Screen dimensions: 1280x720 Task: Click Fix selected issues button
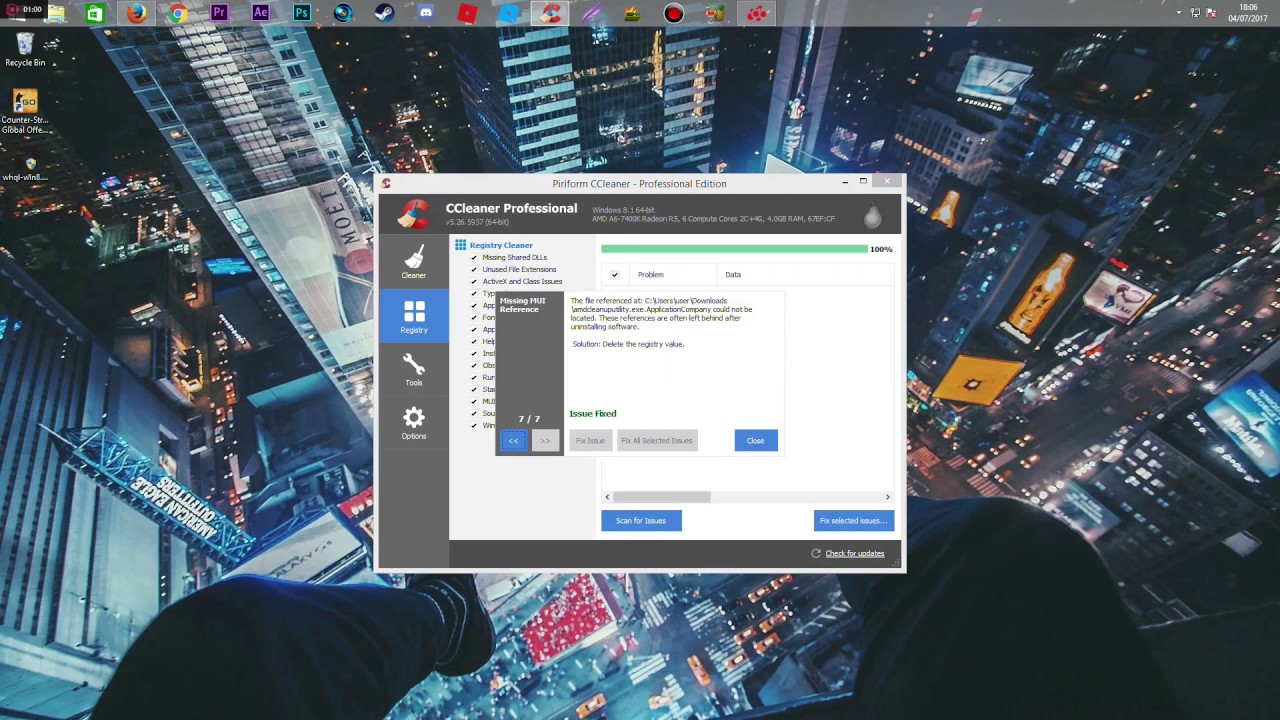(x=854, y=520)
